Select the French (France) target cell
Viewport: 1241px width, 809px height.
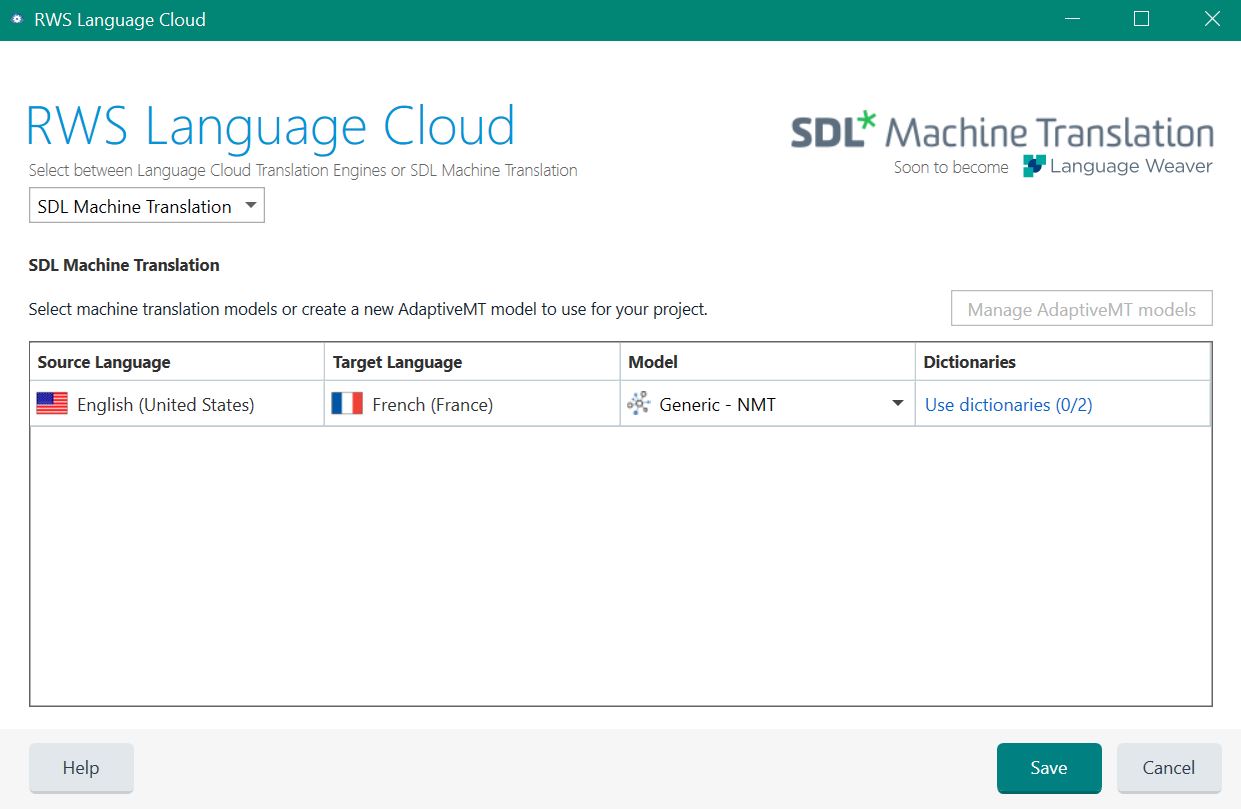pos(472,404)
